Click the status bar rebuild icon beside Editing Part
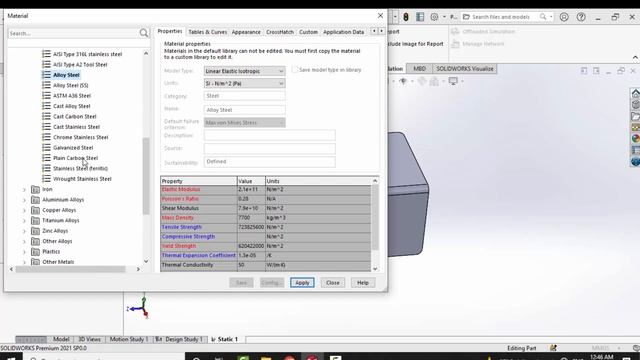The image size is (640, 360). (x=553, y=348)
